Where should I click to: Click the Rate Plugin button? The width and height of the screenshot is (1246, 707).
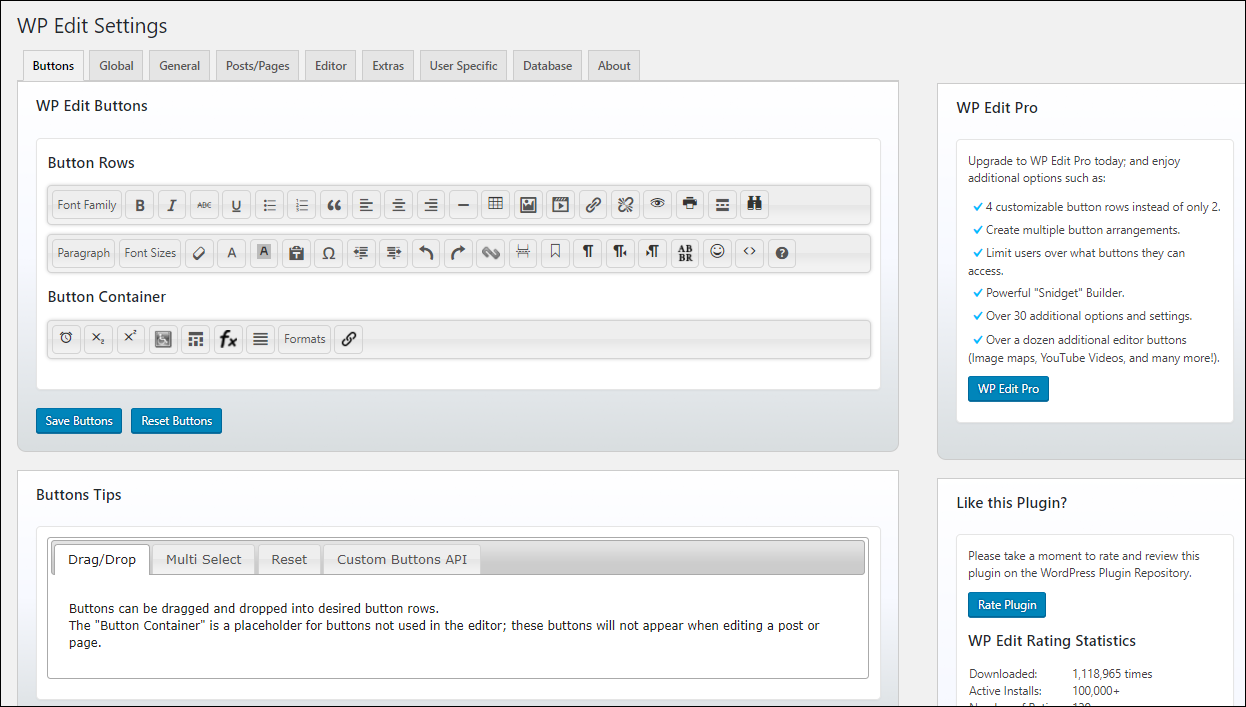1007,605
